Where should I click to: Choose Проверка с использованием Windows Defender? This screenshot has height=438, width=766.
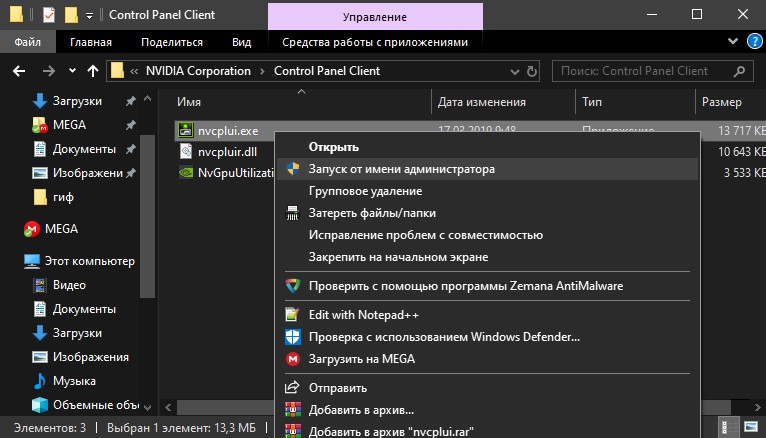click(x=488, y=337)
